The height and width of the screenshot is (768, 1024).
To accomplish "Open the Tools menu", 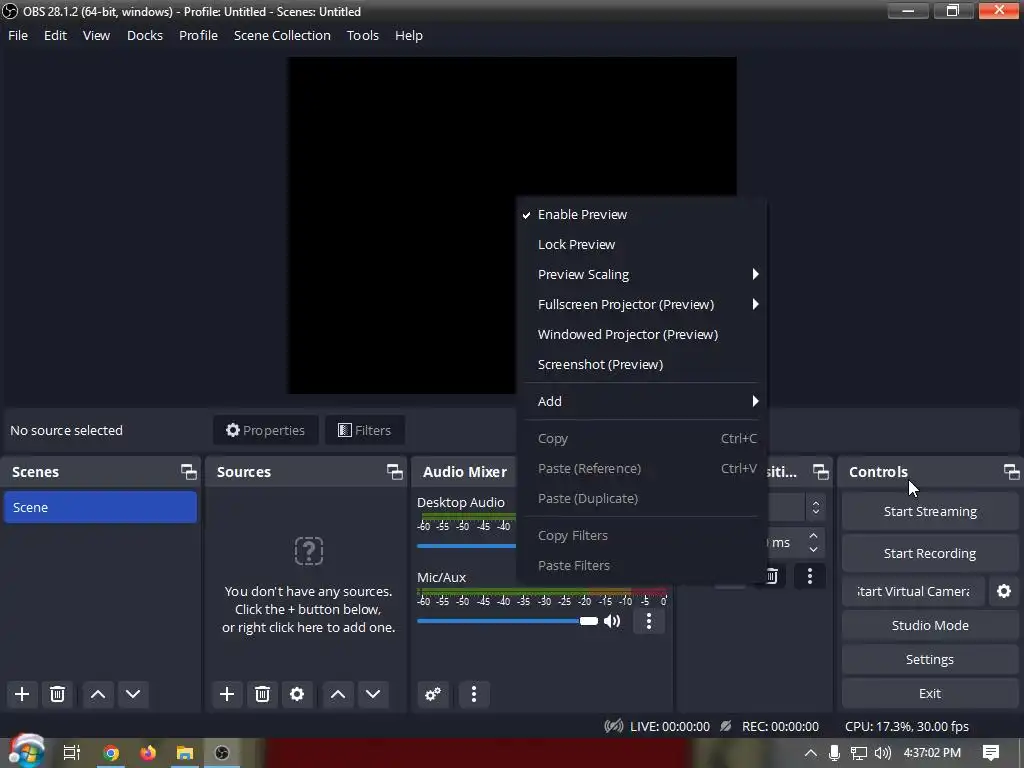I will pyautogui.click(x=362, y=35).
